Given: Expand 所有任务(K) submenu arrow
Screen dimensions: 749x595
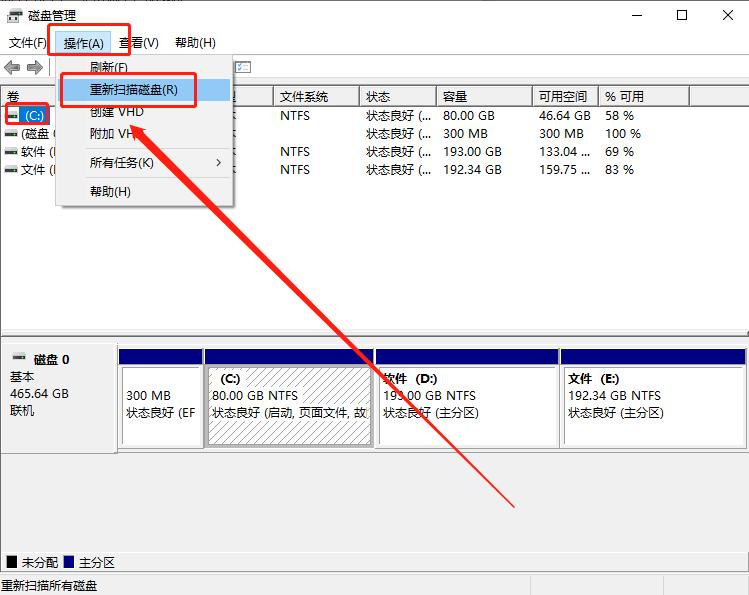Looking at the screenshot, I should pos(218,163).
